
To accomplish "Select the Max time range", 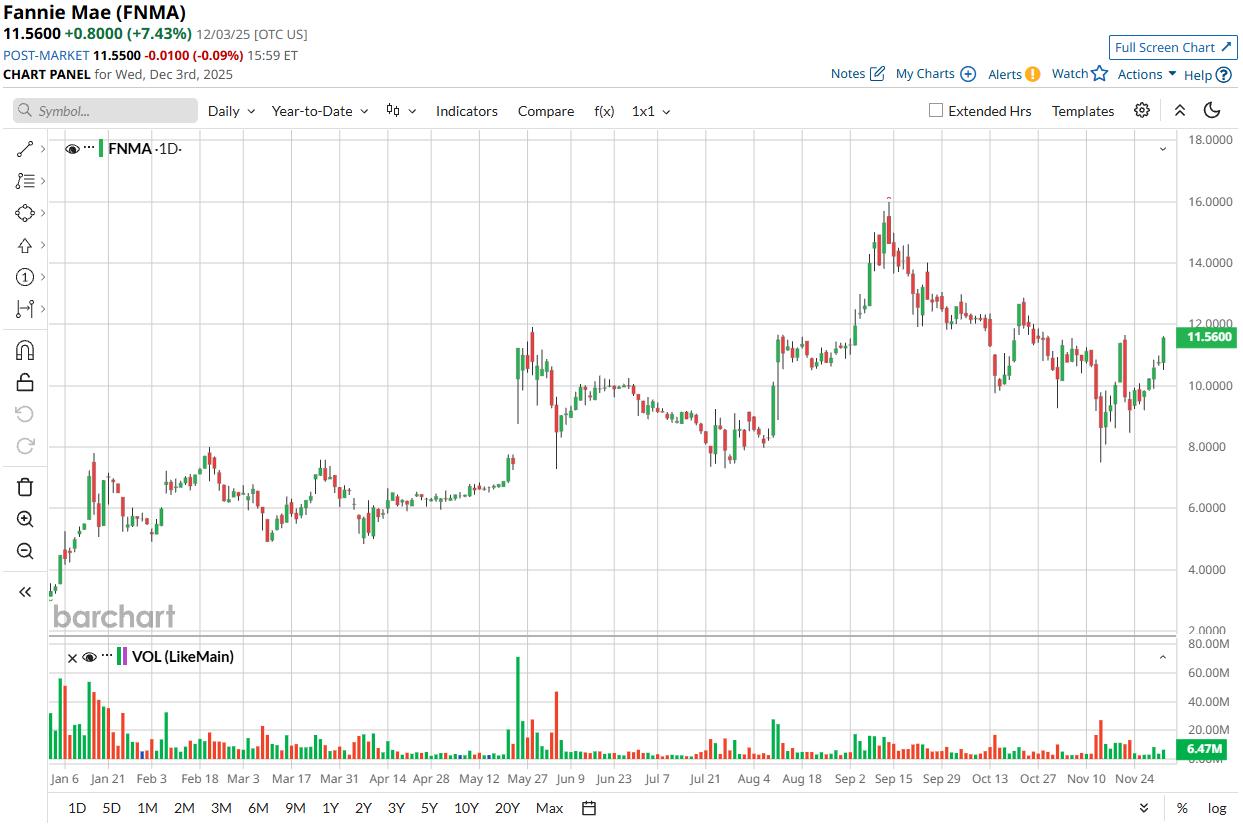I will tap(549, 808).
